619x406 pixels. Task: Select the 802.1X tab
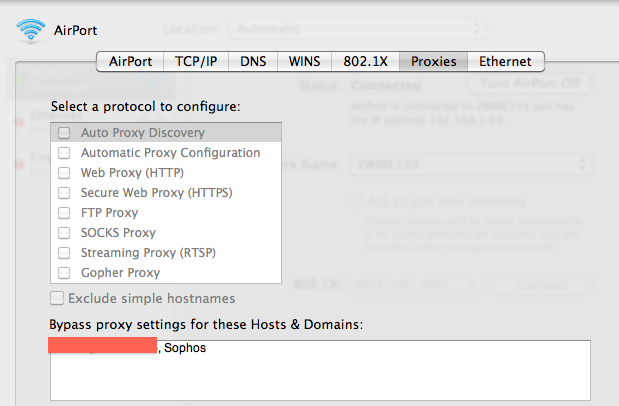pos(366,62)
